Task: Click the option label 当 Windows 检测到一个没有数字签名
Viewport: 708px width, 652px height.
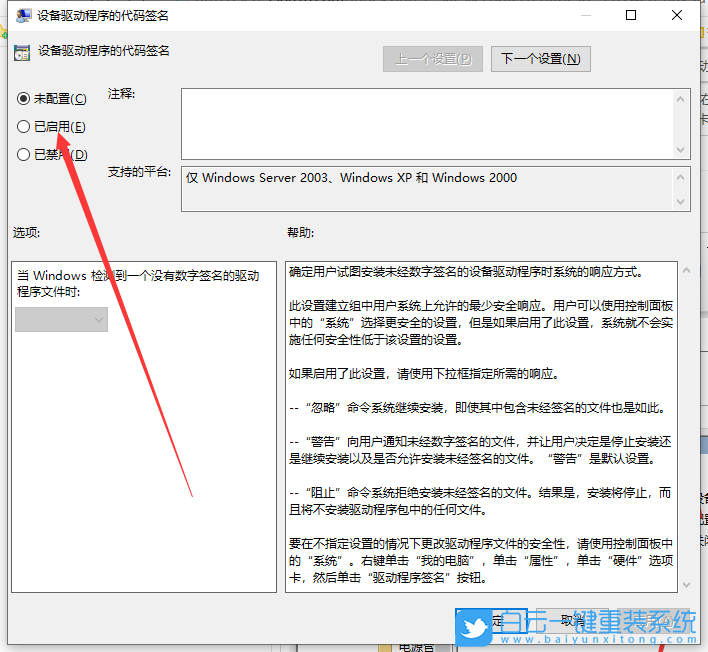Action: [138, 284]
